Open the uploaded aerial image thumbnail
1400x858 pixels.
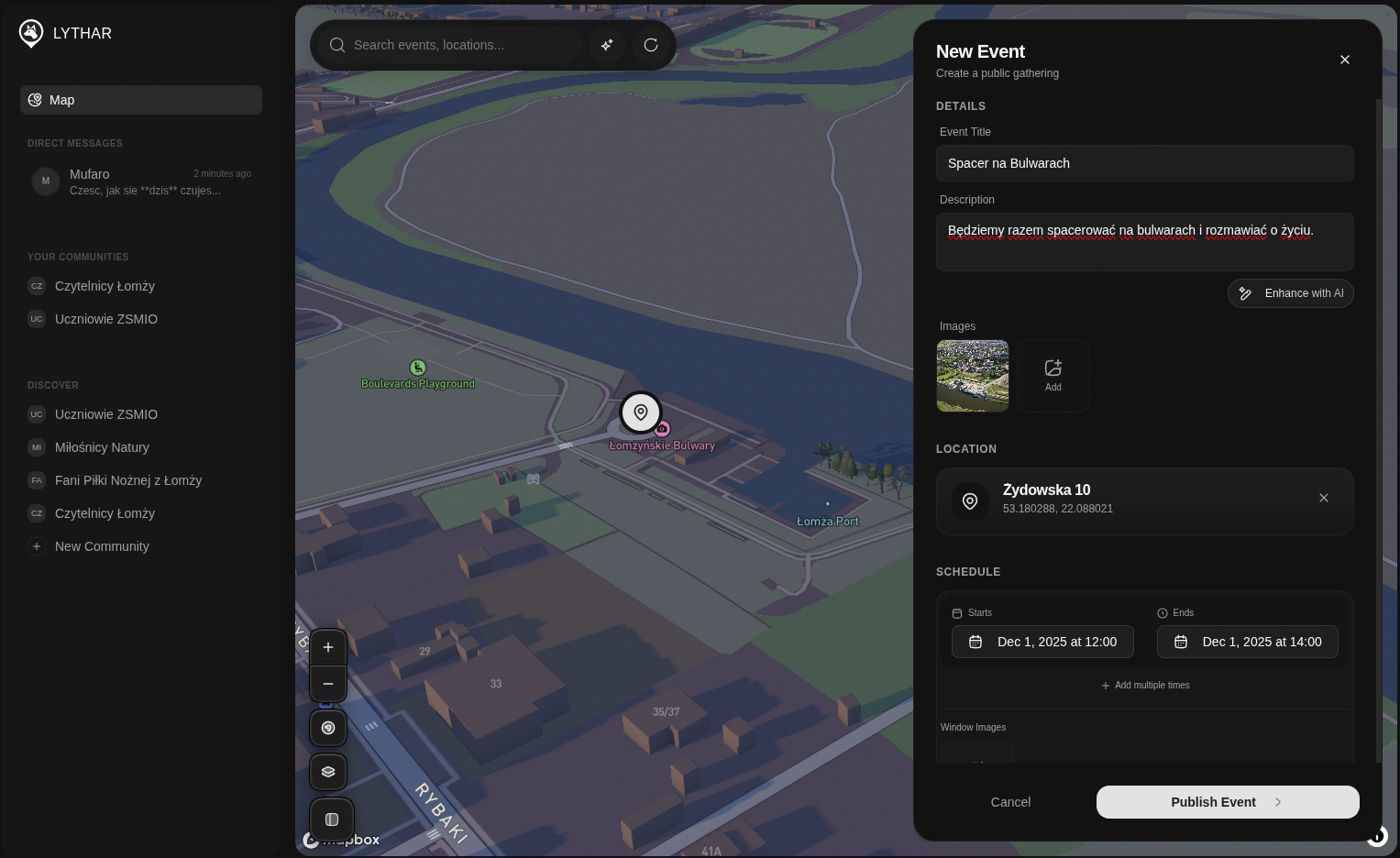click(x=973, y=376)
